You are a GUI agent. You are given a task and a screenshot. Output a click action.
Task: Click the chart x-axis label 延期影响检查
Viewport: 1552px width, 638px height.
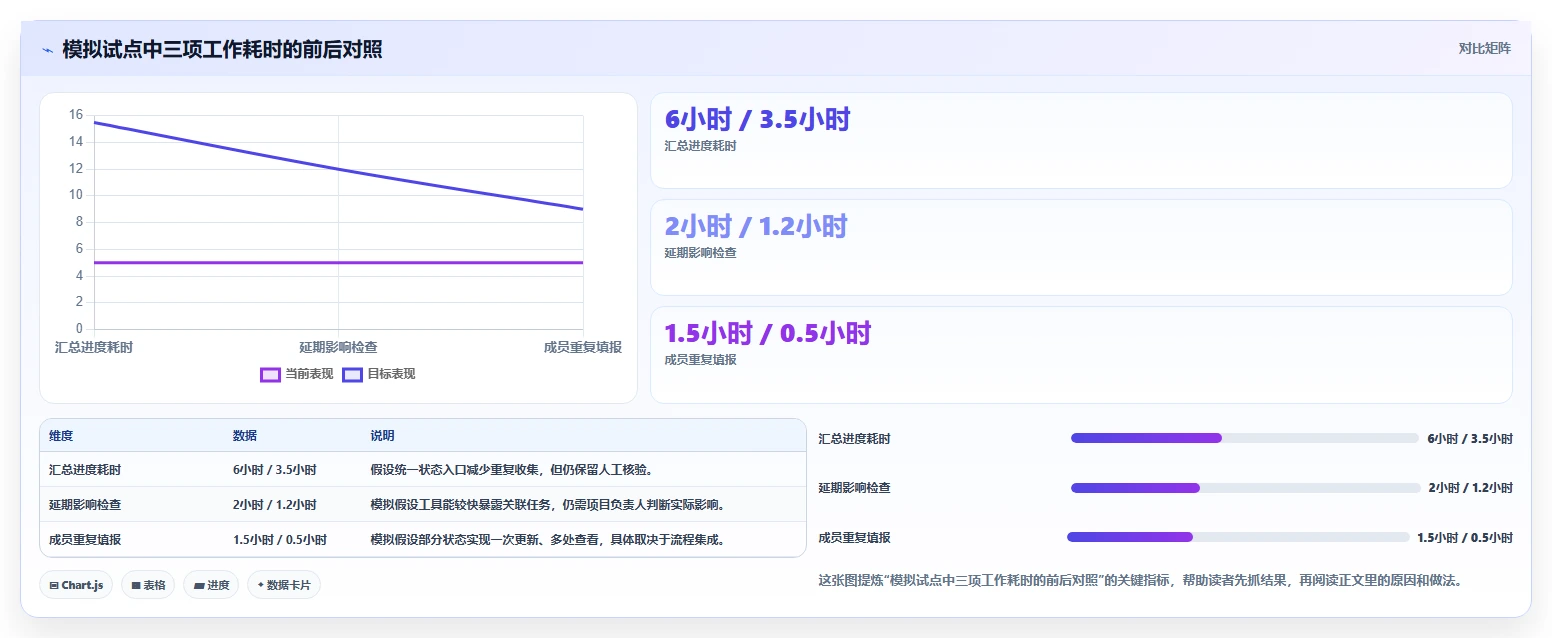(338, 347)
